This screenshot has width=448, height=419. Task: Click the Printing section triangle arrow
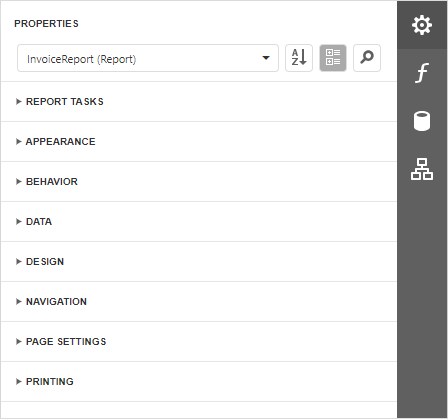pyautogui.click(x=19, y=381)
